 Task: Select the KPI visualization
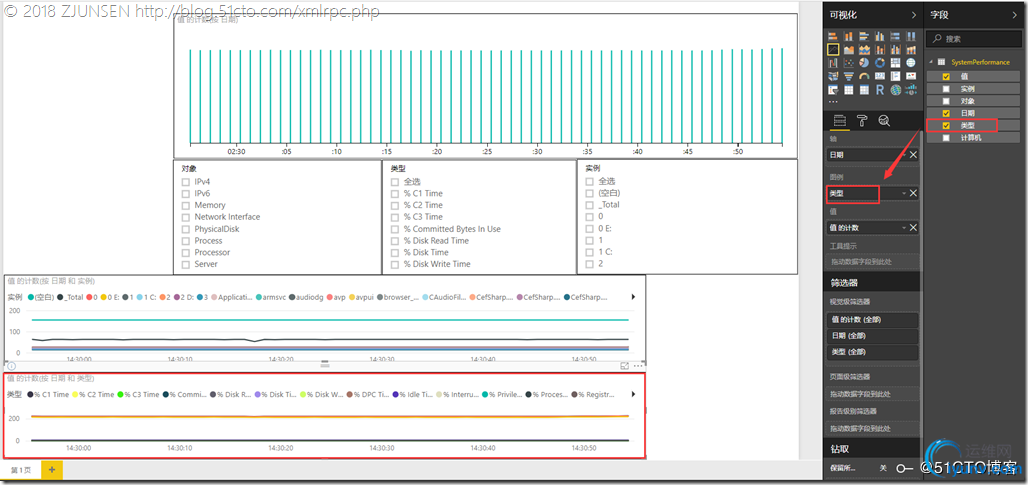click(x=911, y=76)
